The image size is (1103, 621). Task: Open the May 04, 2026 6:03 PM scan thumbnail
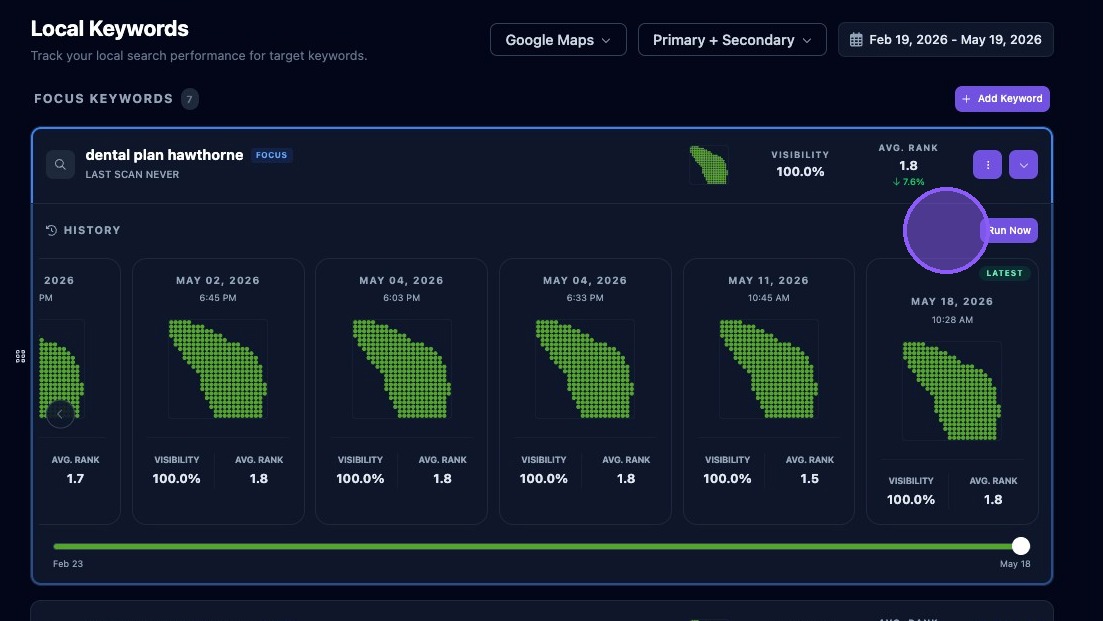click(x=402, y=369)
